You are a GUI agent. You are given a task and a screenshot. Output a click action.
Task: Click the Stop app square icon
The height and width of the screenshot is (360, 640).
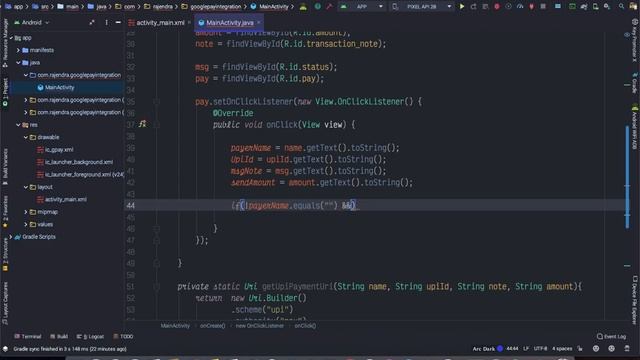pos(543,7)
